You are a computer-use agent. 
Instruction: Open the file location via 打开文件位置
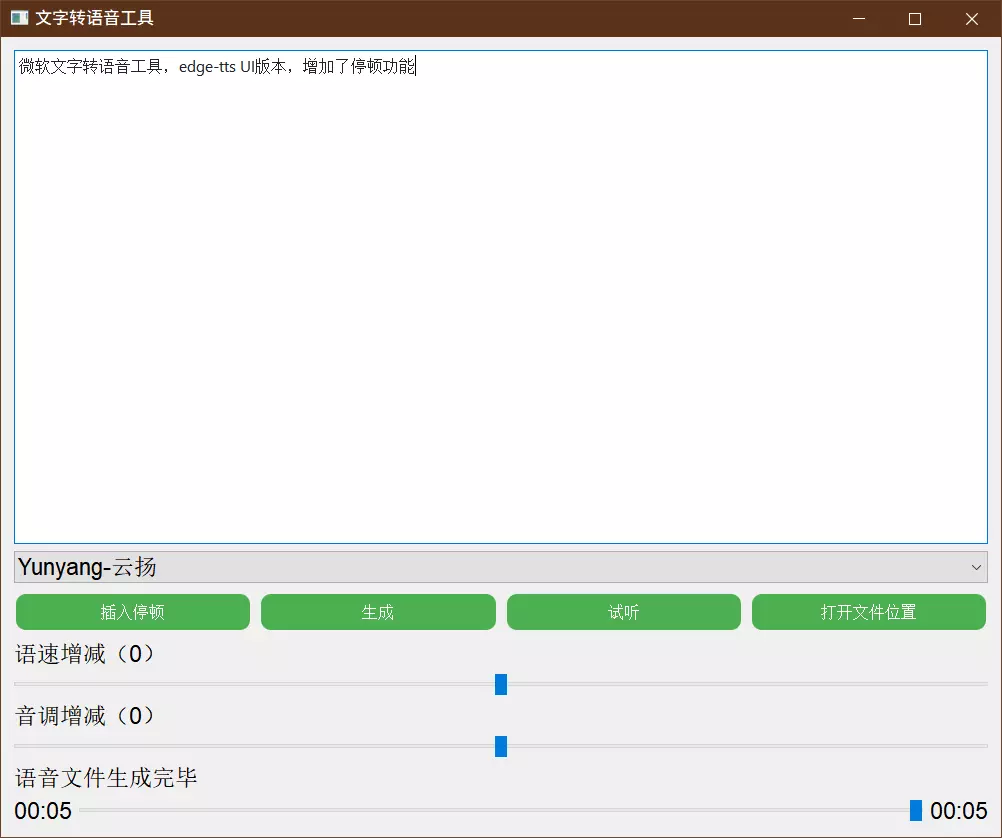[x=868, y=612]
